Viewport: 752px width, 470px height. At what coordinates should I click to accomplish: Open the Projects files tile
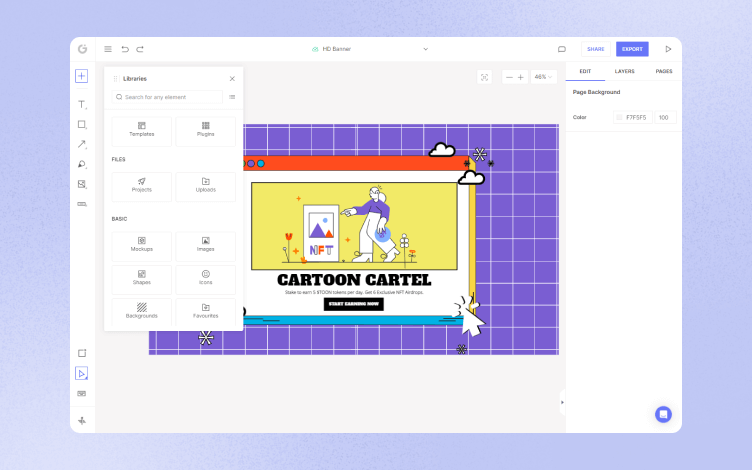tap(141, 187)
